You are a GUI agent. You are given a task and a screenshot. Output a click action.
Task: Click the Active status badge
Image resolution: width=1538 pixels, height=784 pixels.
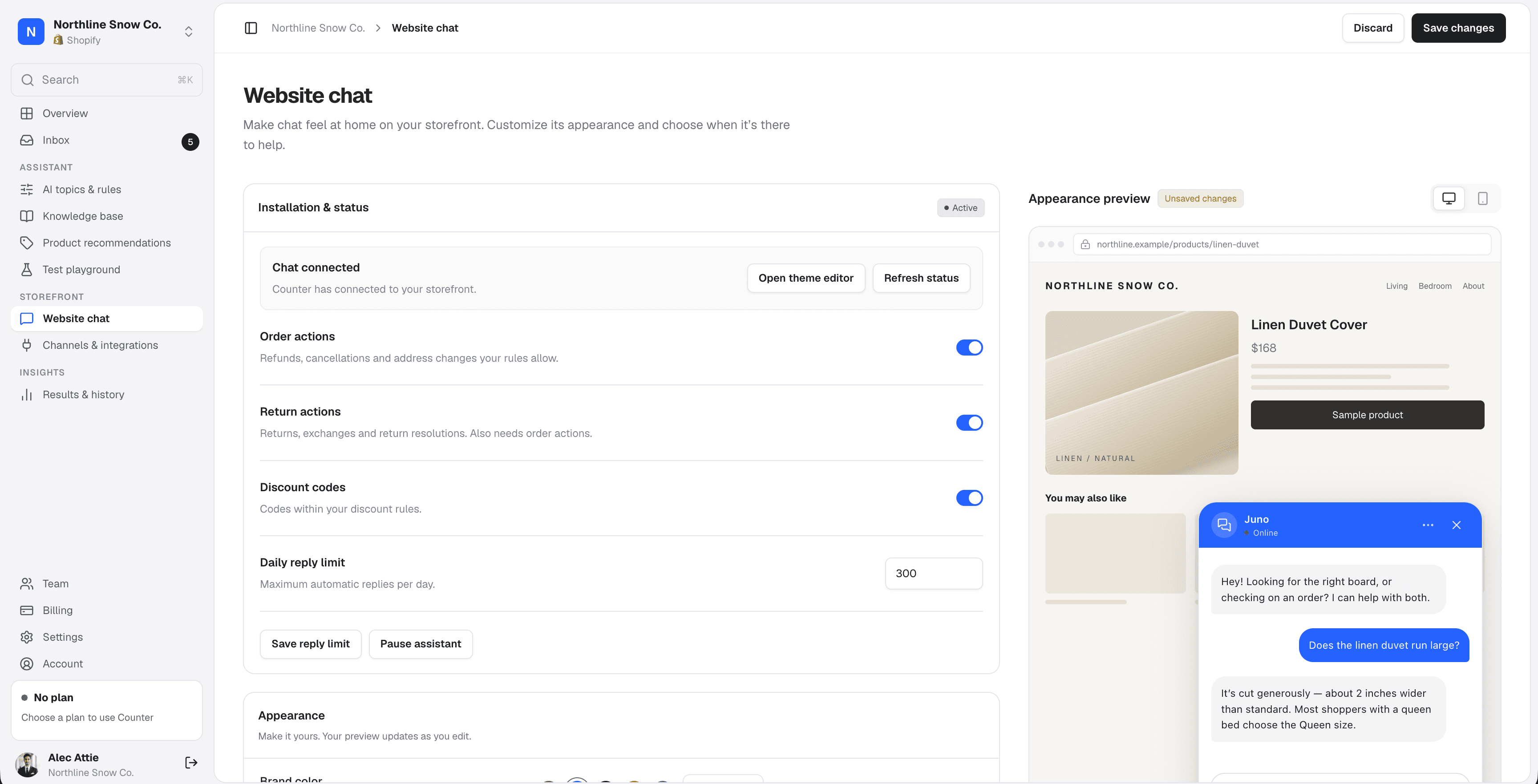[x=961, y=208]
